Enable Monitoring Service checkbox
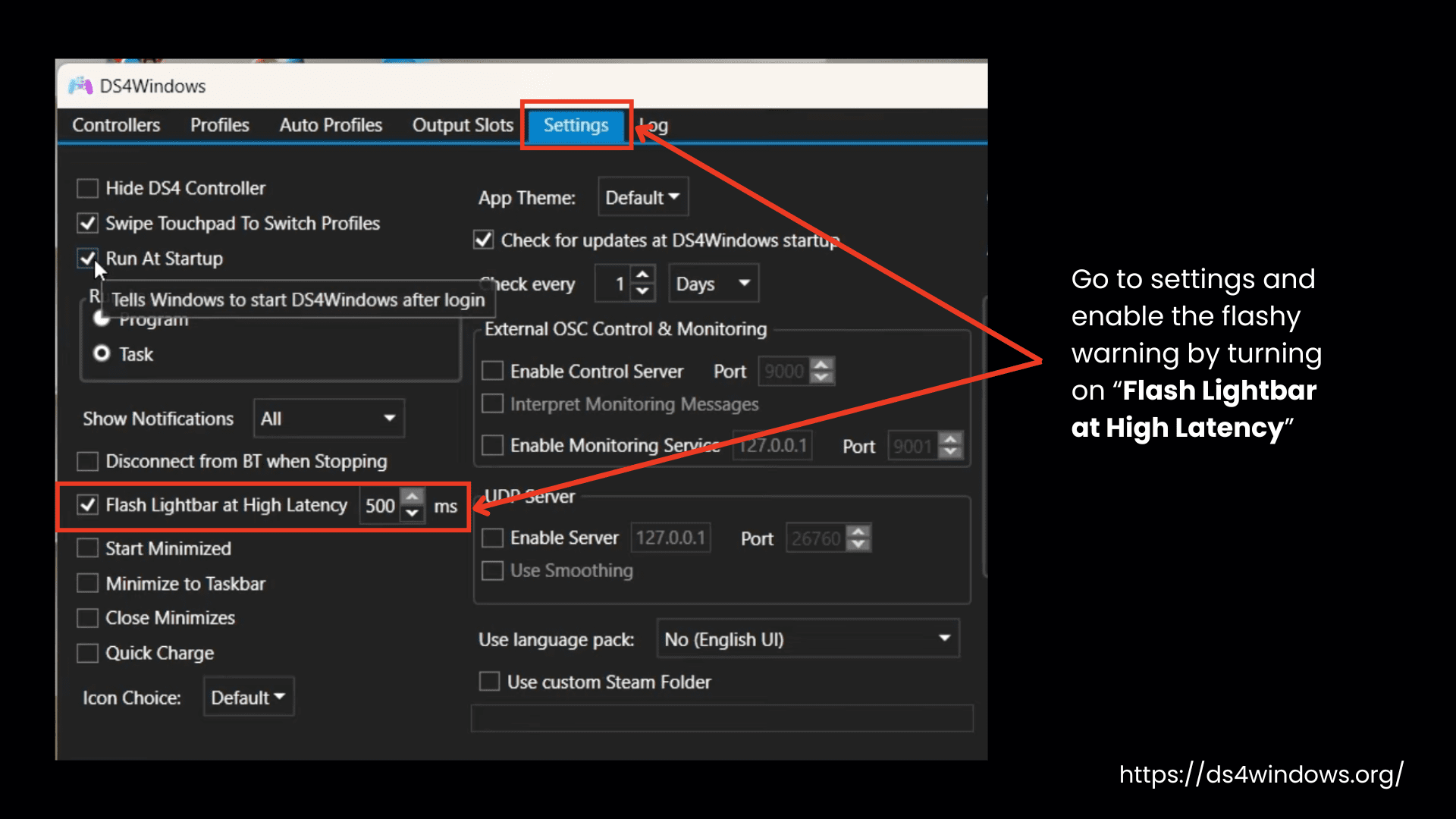Viewport: 1456px width, 819px height. [x=493, y=445]
